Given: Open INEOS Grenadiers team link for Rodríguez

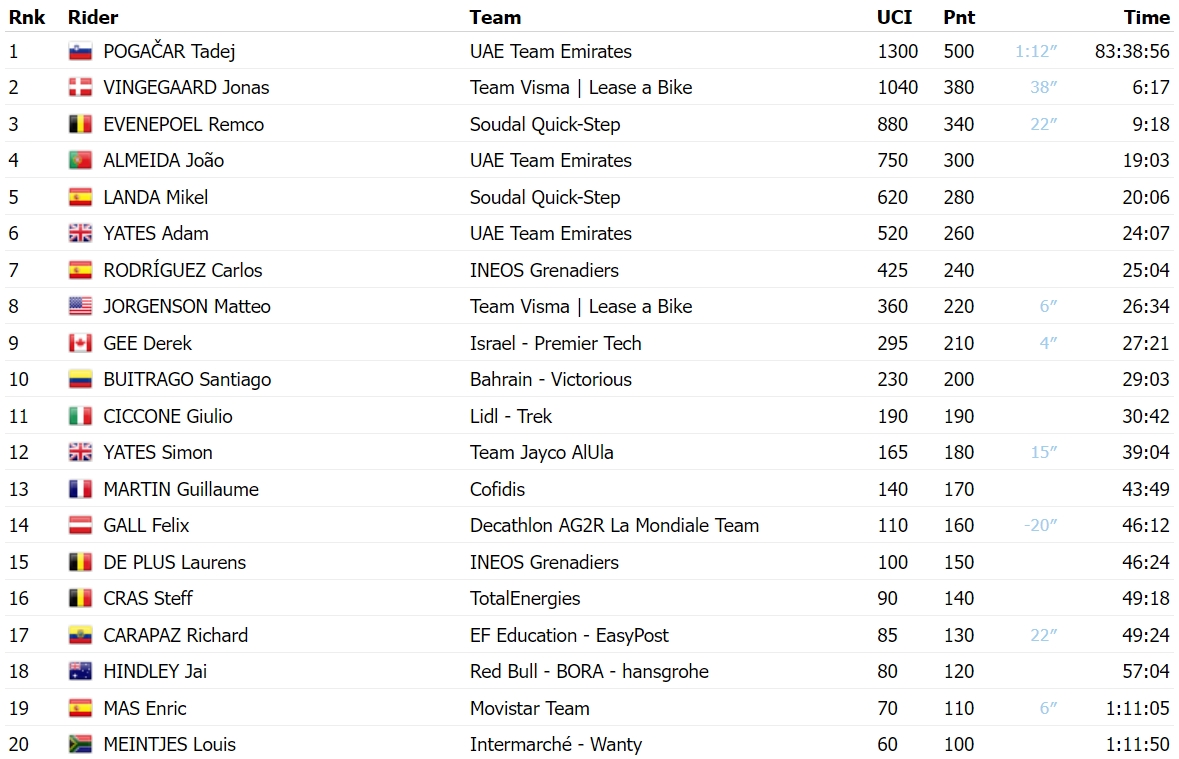Looking at the screenshot, I should coord(544,270).
